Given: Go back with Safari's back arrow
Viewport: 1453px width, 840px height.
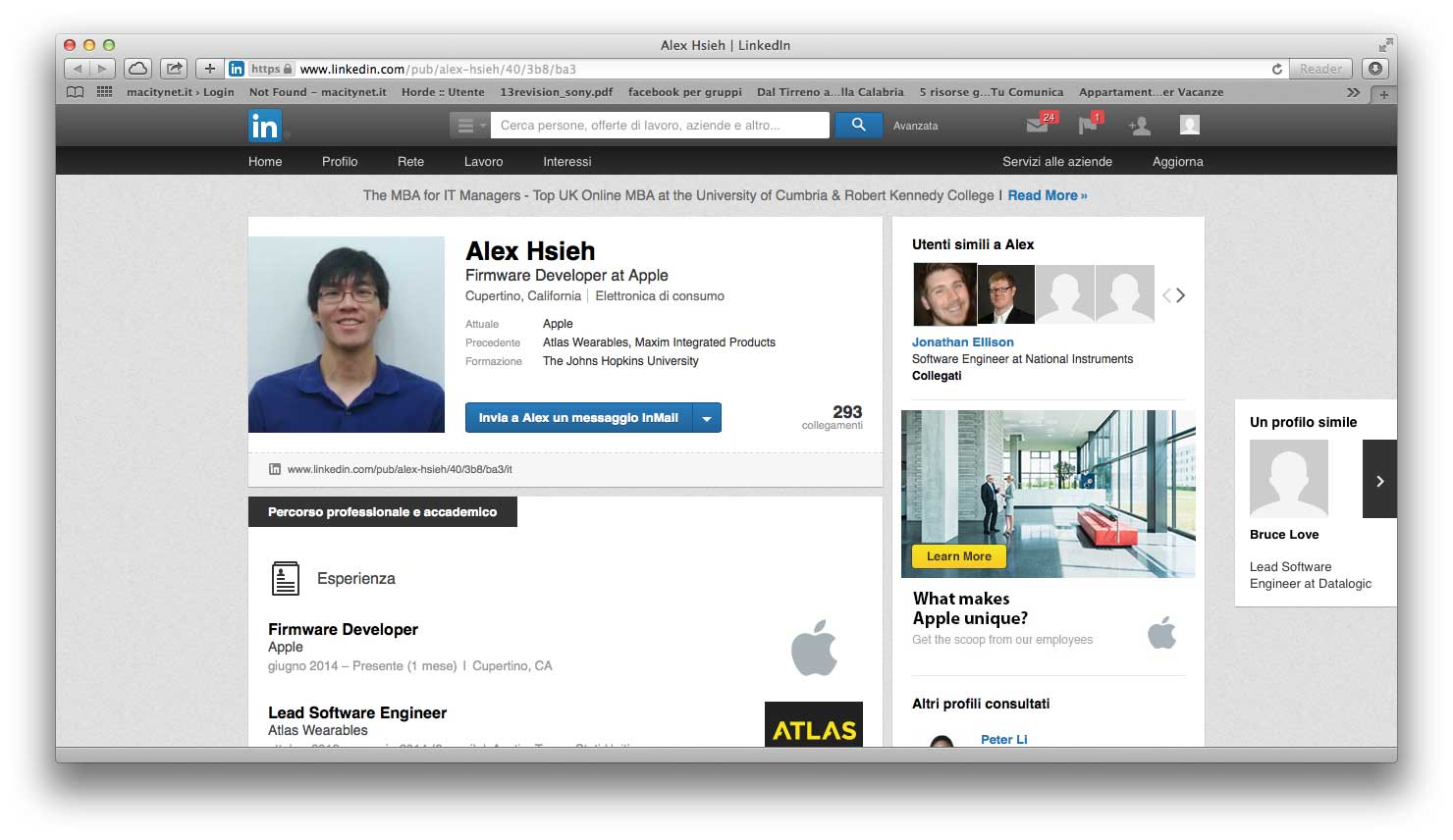Looking at the screenshot, I should click(78, 69).
